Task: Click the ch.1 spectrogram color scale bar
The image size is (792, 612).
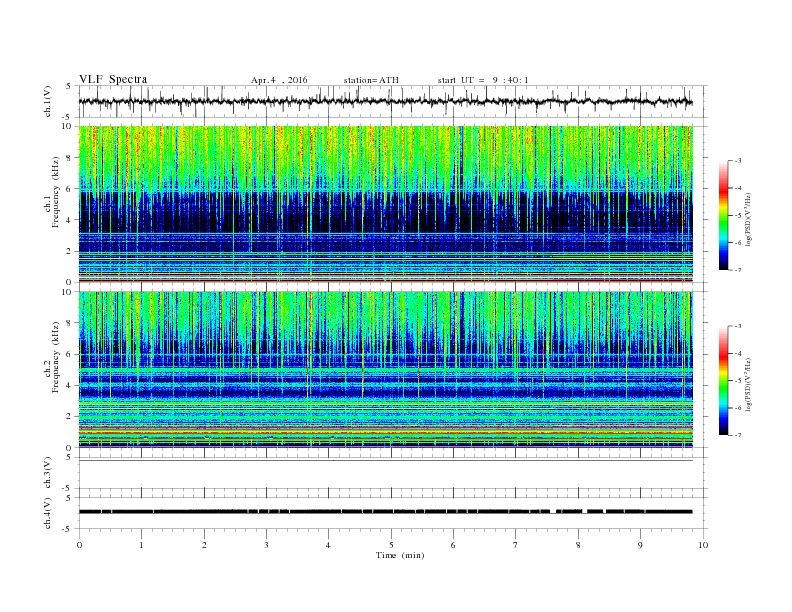Action: pos(724,215)
